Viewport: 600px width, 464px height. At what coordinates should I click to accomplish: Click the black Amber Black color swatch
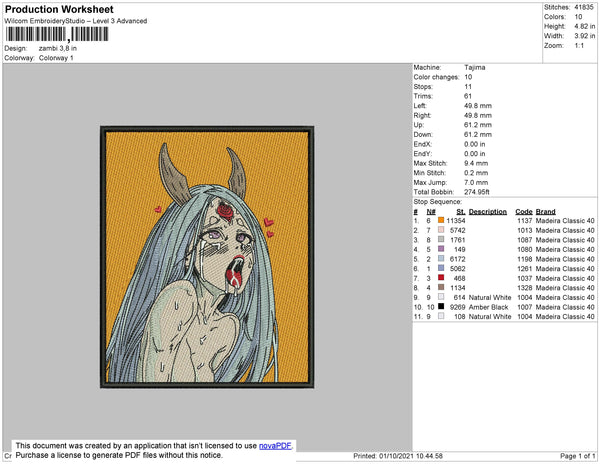click(441, 306)
